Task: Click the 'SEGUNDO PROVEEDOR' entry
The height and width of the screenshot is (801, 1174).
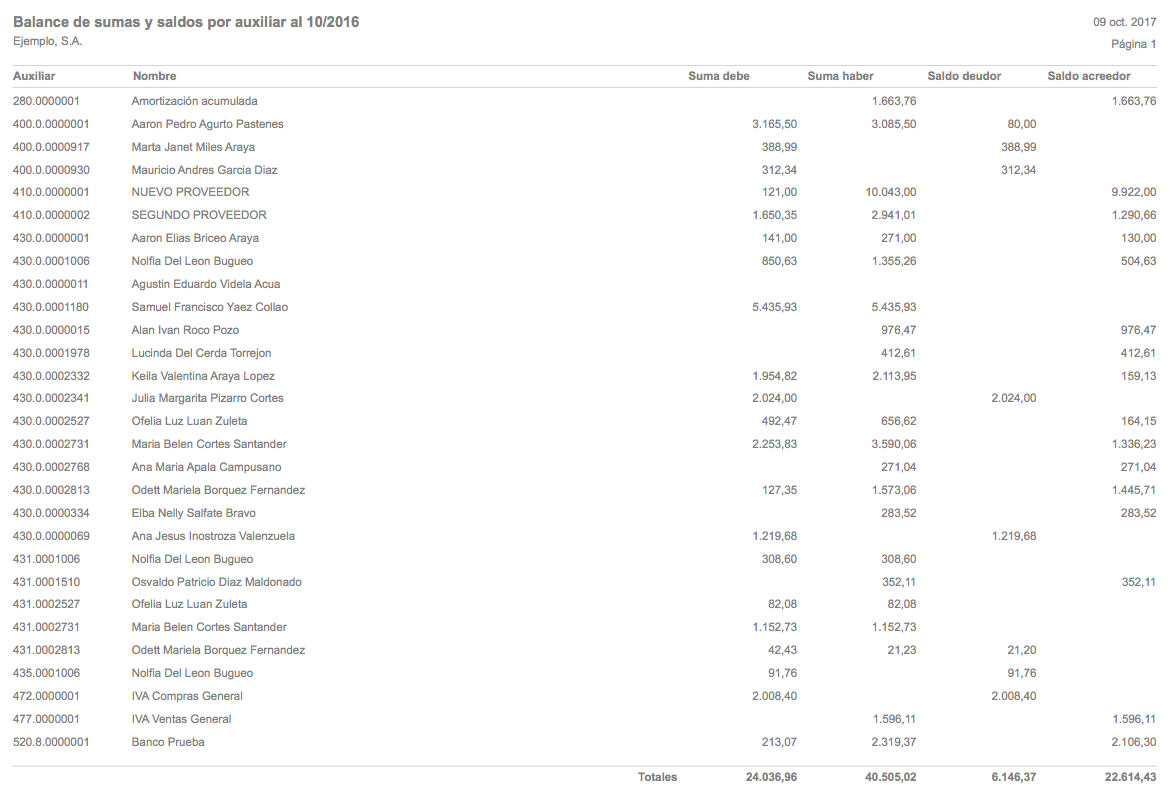Action: pyautogui.click(x=198, y=215)
